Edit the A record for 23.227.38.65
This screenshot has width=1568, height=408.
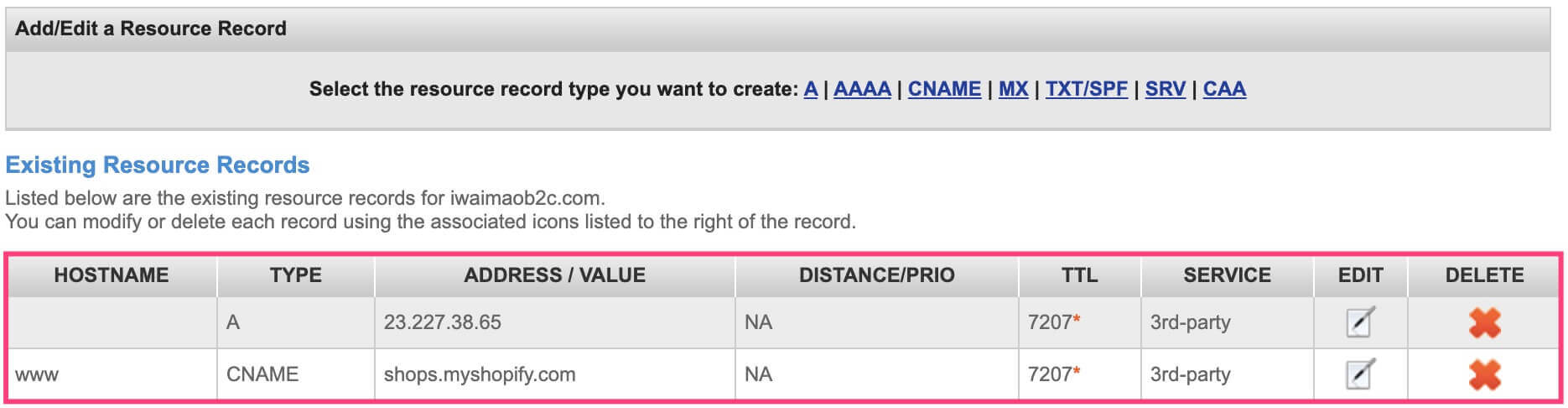point(1360,322)
